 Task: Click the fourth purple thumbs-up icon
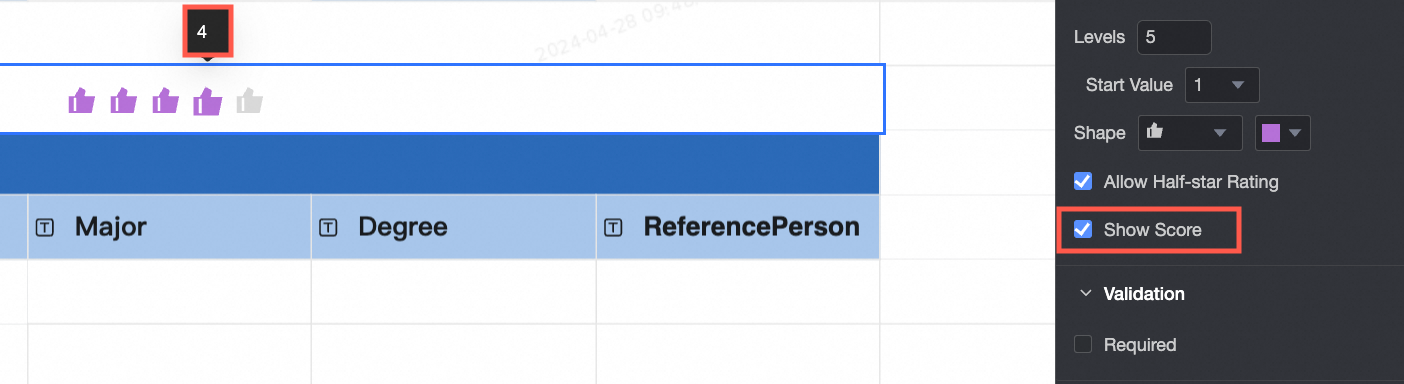[x=207, y=101]
